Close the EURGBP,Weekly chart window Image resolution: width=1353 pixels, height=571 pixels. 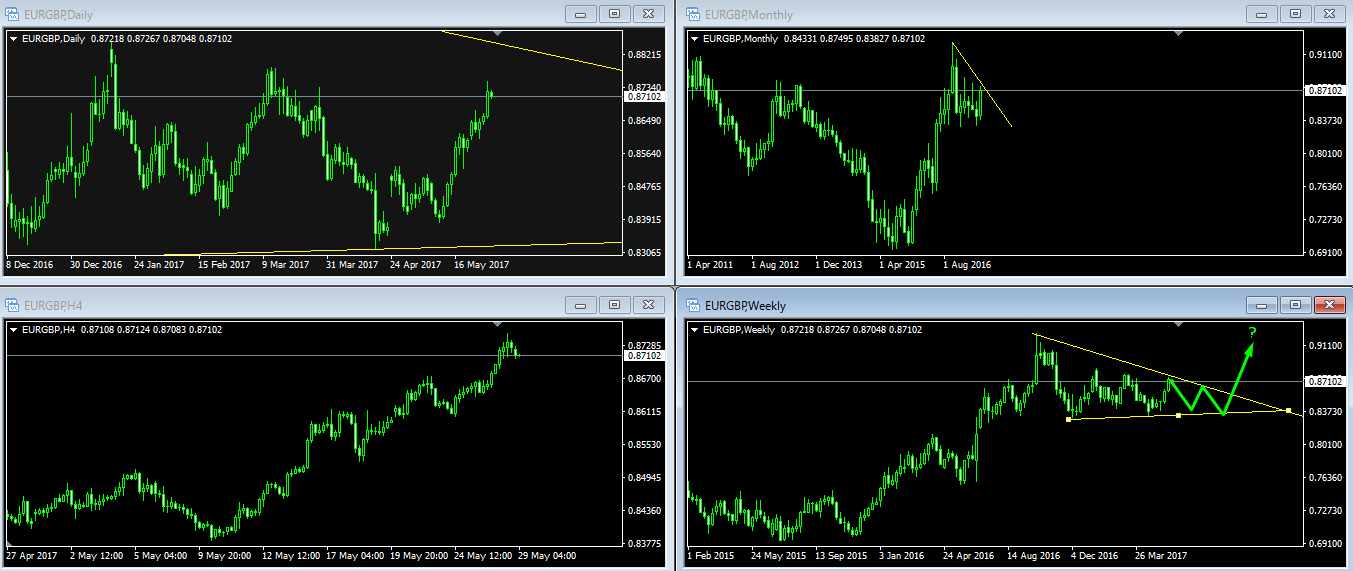coord(1329,305)
